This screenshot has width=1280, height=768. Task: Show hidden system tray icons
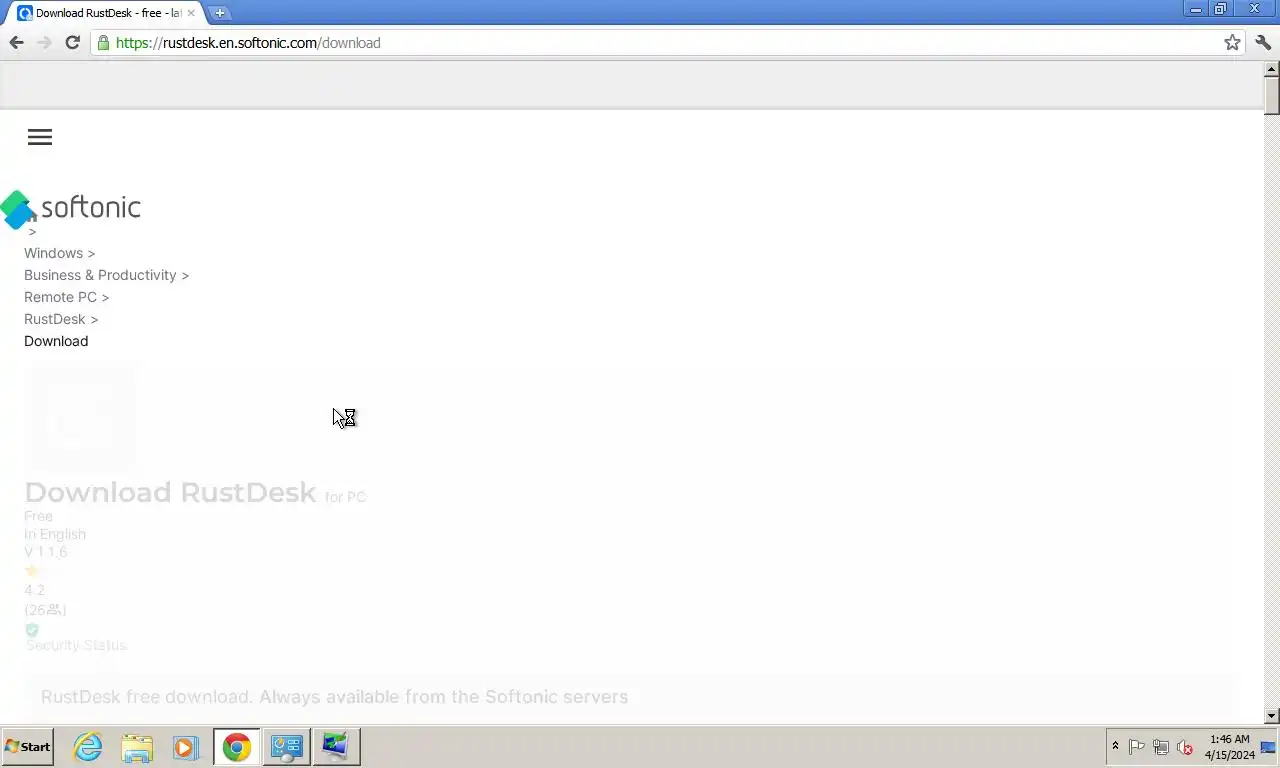(x=1115, y=746)
